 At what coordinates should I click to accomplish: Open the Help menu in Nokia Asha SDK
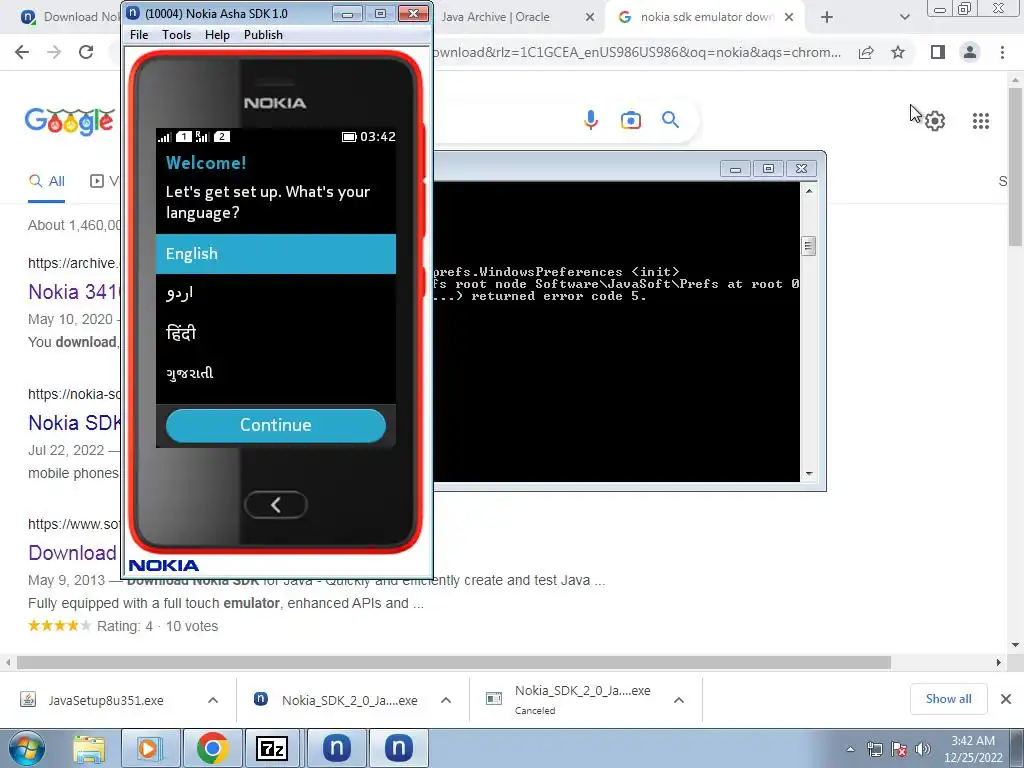point(217,35)
